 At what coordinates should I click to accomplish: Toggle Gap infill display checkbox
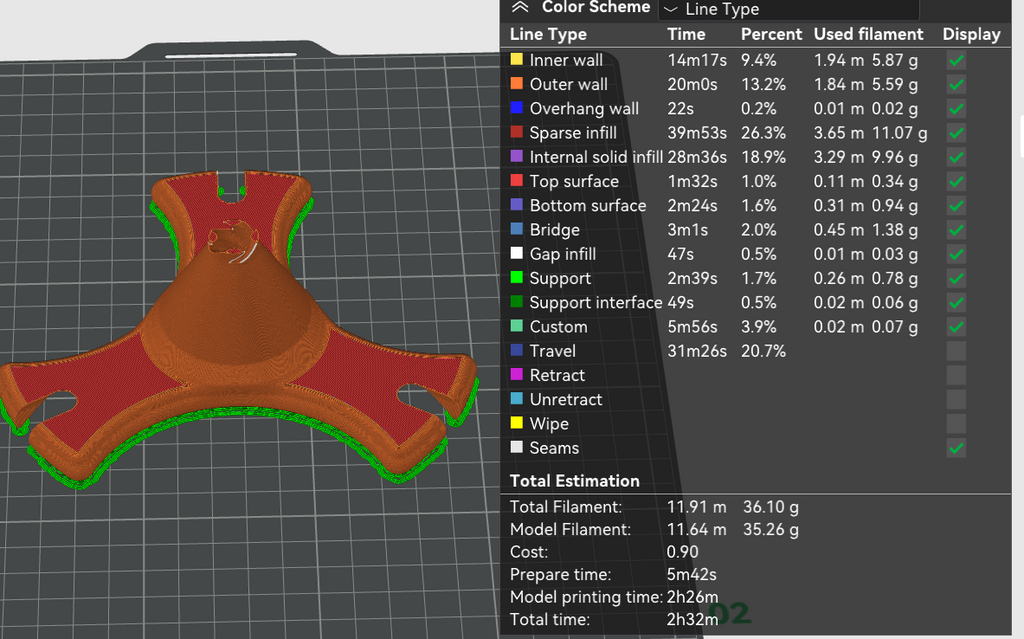click(x=956, y=254)
